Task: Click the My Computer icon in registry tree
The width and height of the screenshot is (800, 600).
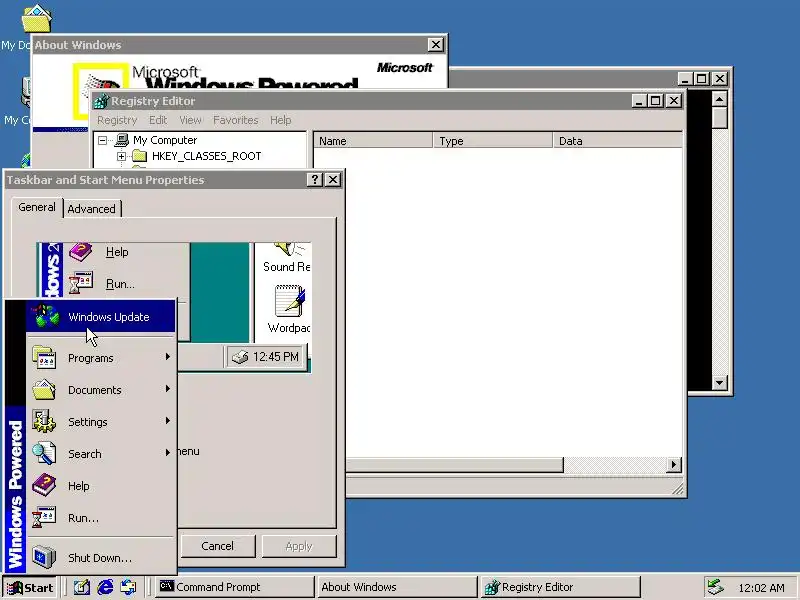Action: pyautogui.click(x=121, y=140)
